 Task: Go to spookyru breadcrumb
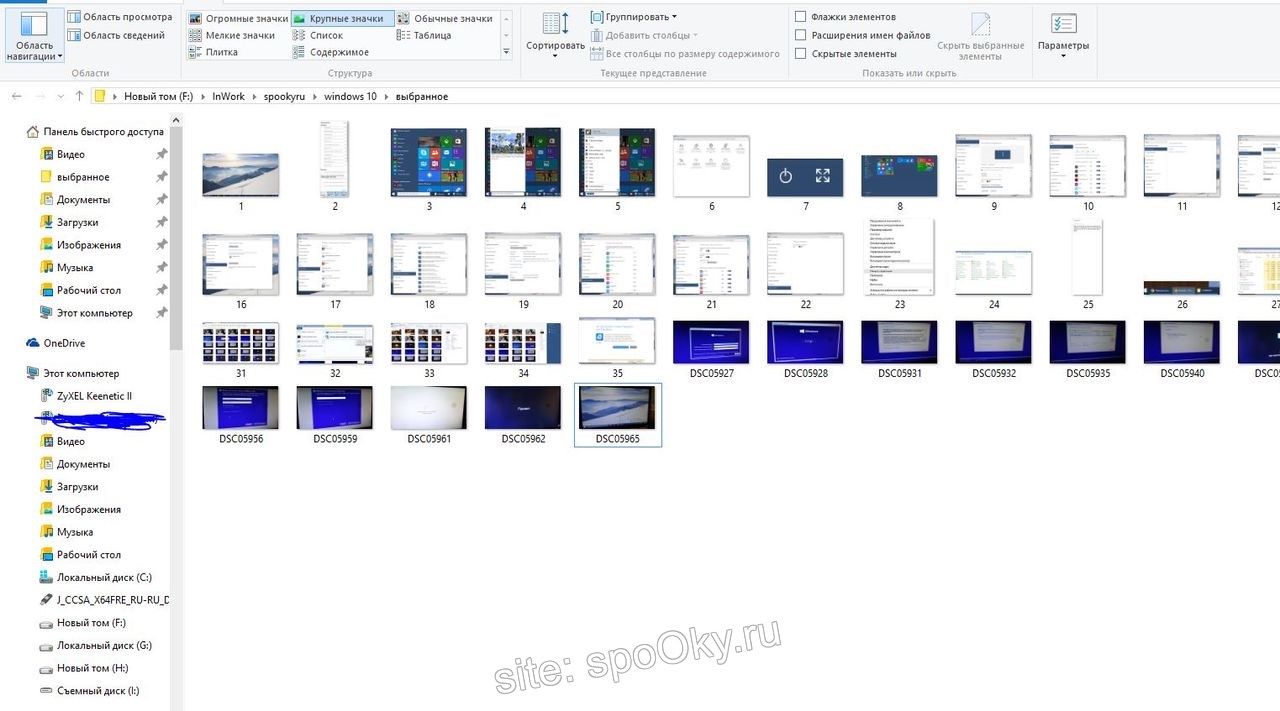click(284, 97)
